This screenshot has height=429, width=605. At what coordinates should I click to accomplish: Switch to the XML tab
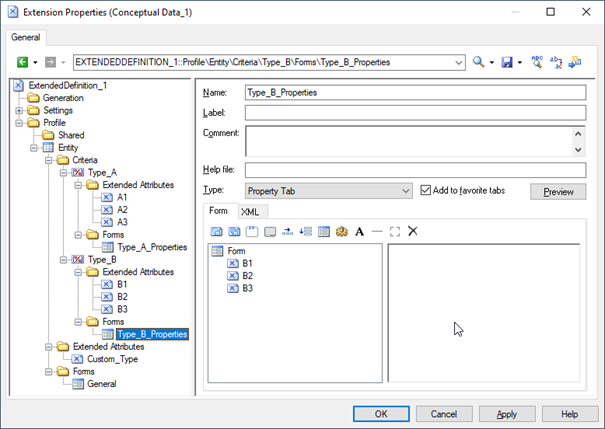(250, 212)
